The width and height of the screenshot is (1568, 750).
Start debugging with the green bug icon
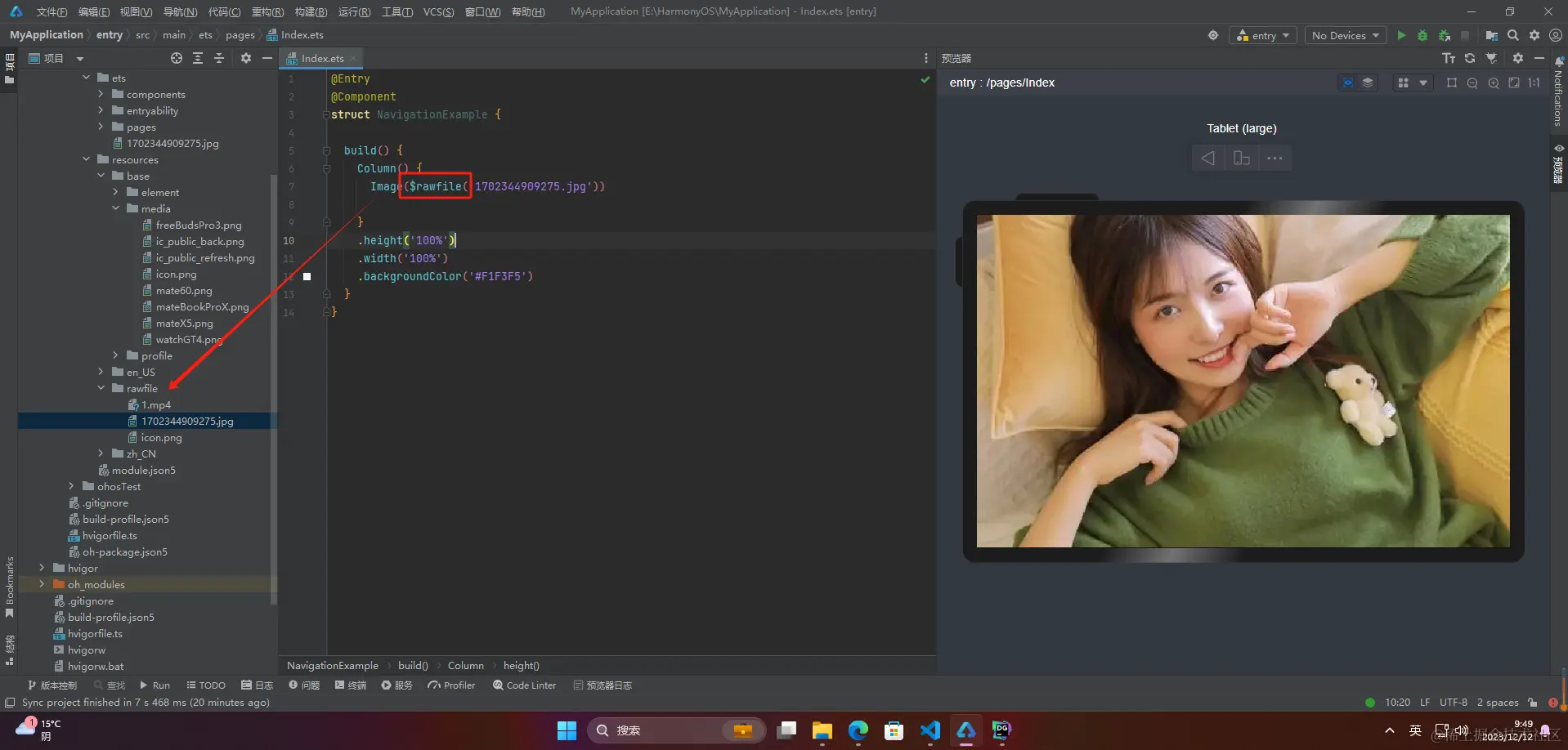pyautogui.click(x=1422, y=35)
